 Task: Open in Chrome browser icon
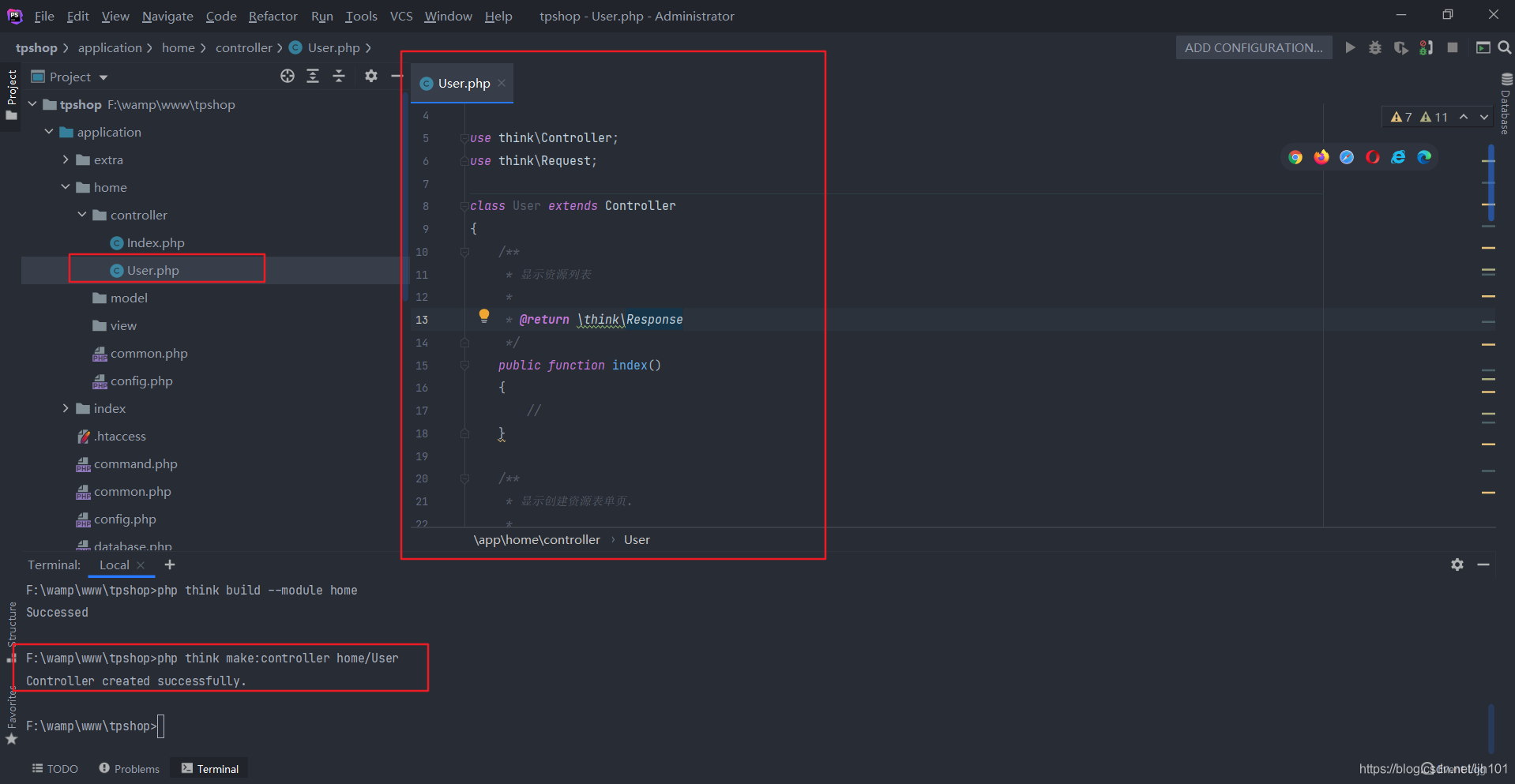[x=1295, y=157]
